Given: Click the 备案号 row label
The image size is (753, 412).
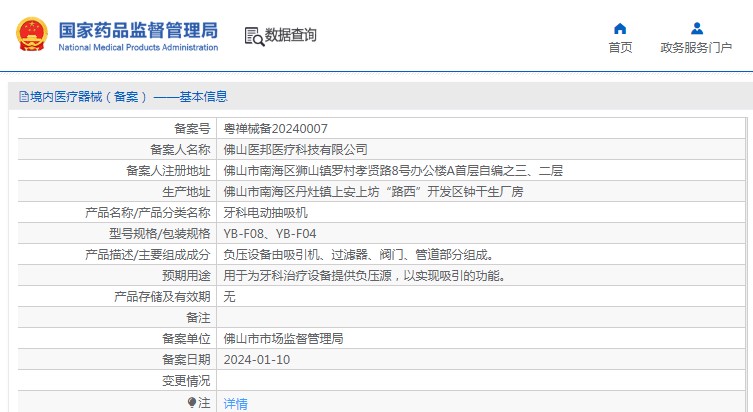Looking at the screenshot, I should (x=192, y=129).
